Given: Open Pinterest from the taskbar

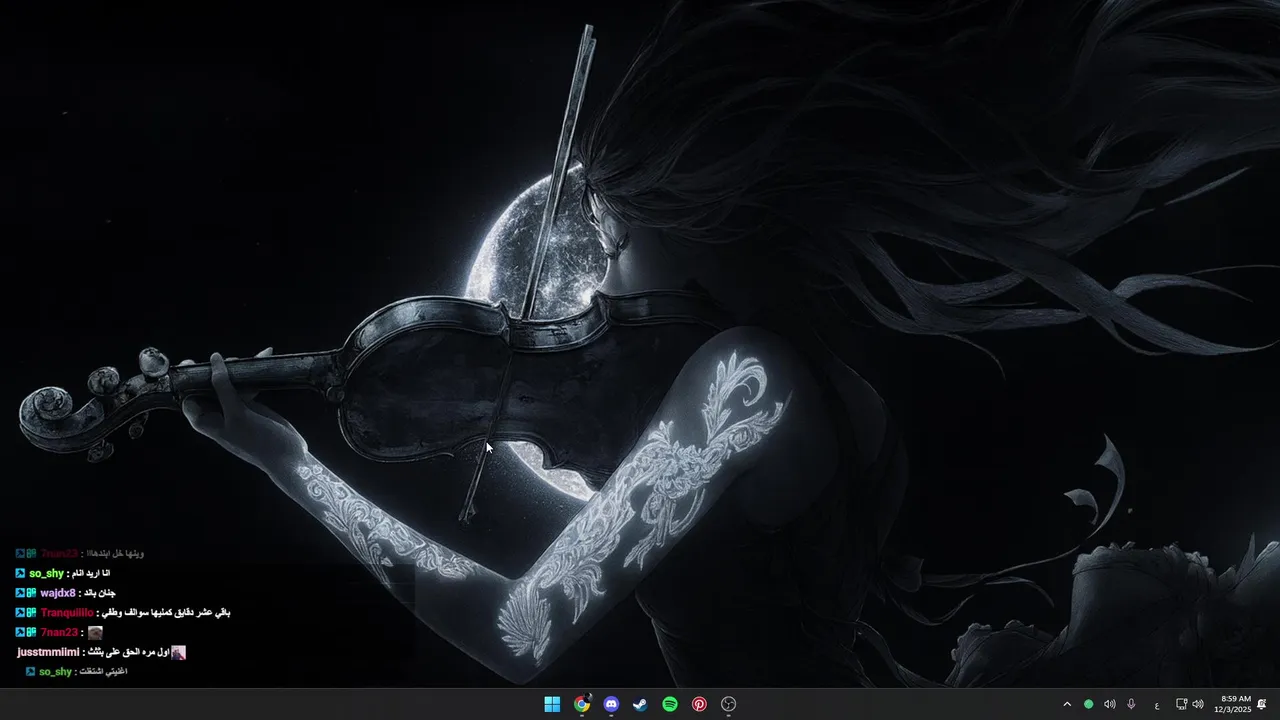Looking at the screenshot, I should (699, 704).
